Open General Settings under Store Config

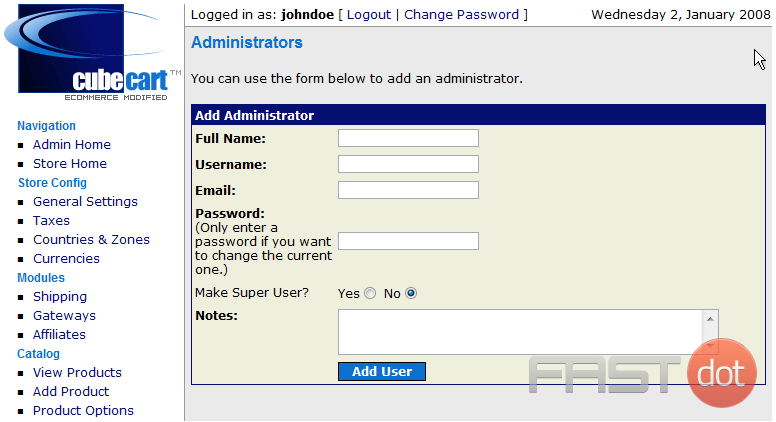85,202
